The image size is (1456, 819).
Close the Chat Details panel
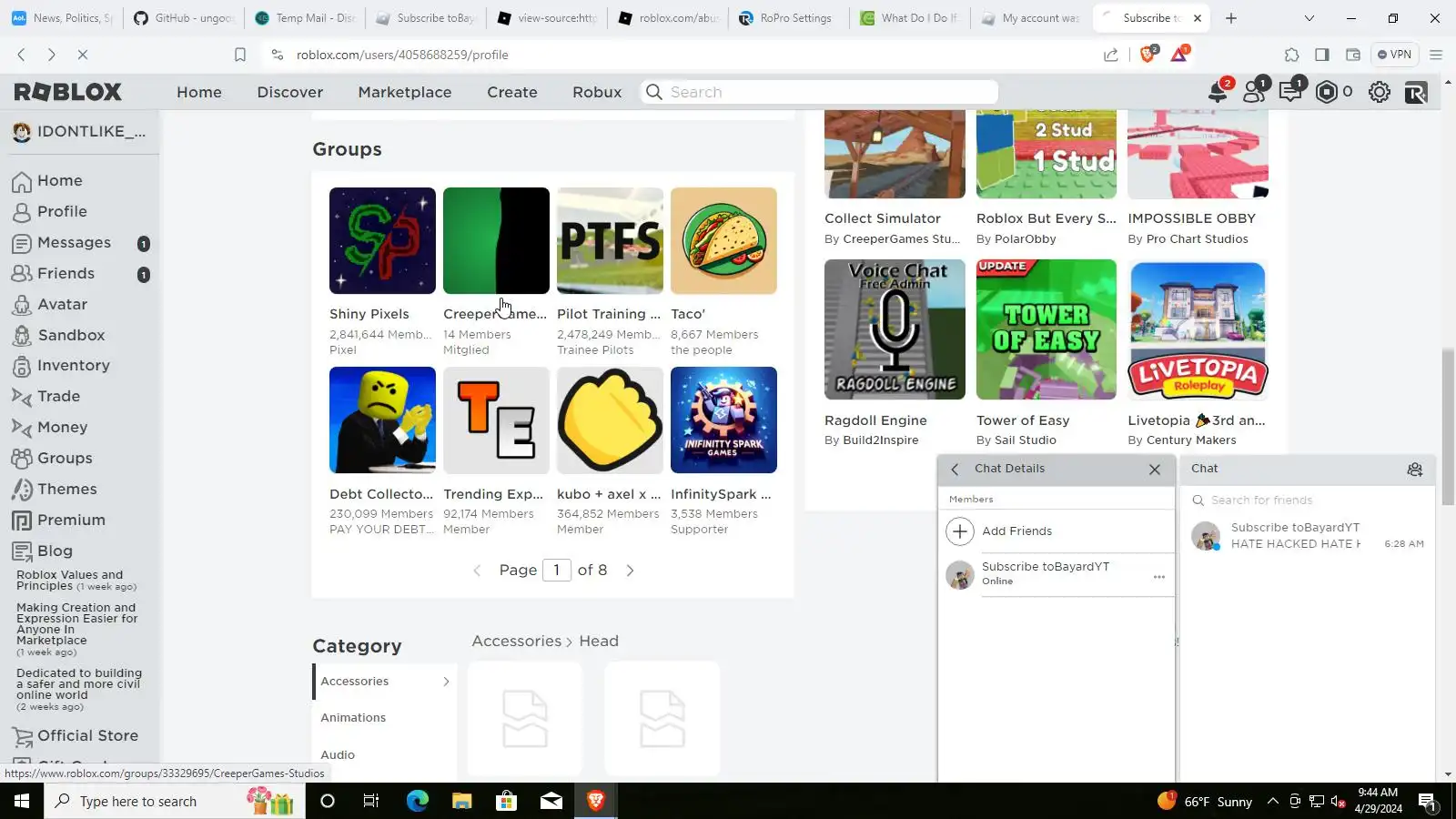click(1155, 470)
